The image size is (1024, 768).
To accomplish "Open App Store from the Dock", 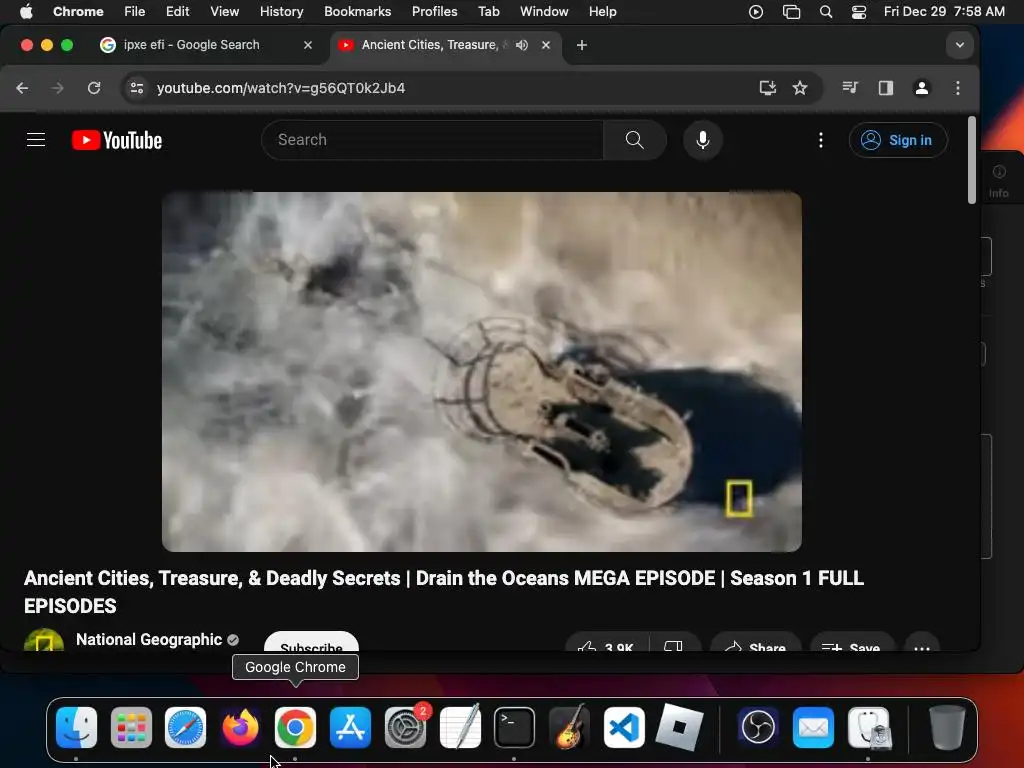I will pyautogui.click(x=350, y=727).
